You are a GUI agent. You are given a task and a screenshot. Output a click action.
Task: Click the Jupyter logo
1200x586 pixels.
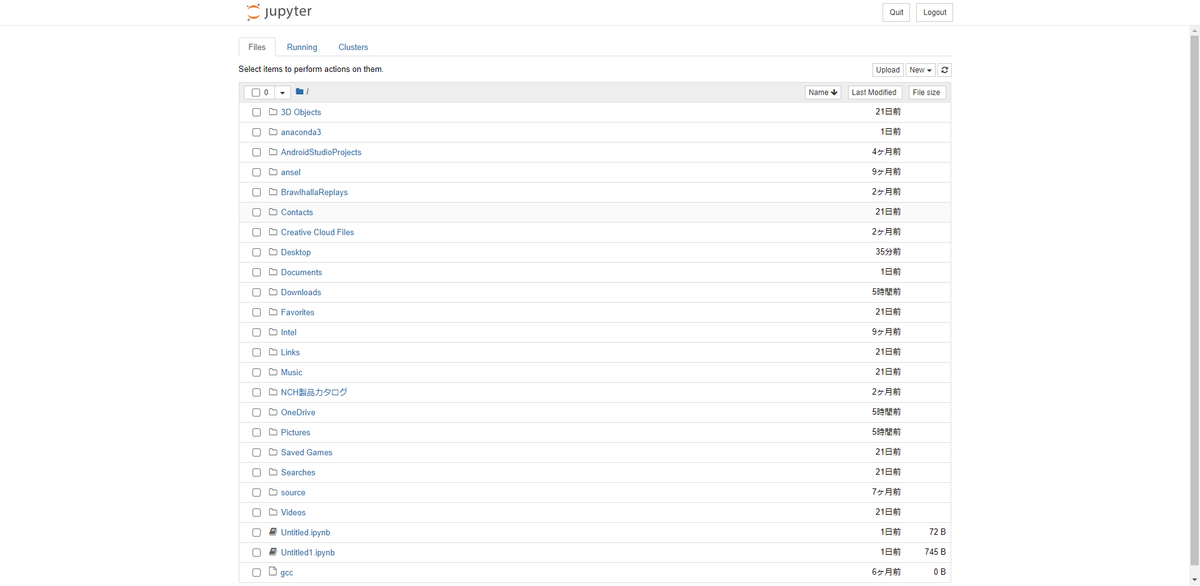[280, 12]
